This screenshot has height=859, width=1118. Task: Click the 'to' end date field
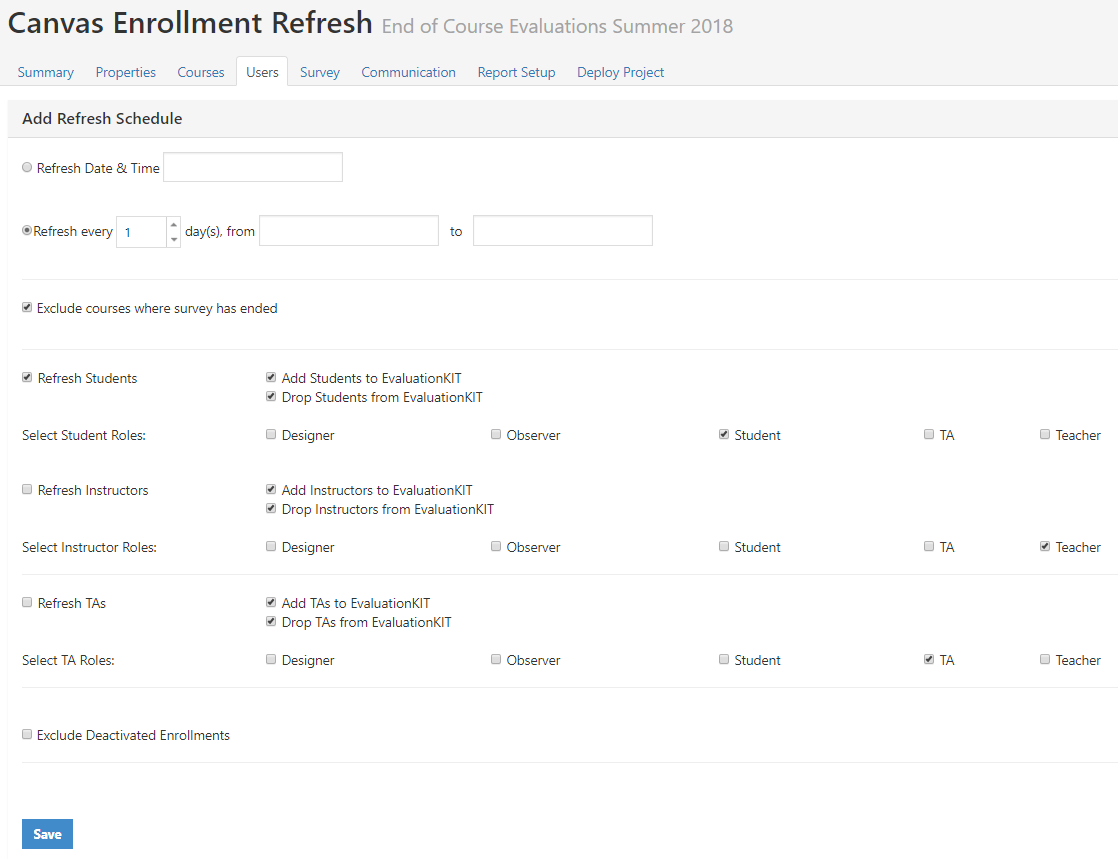[x=563, y=230]
